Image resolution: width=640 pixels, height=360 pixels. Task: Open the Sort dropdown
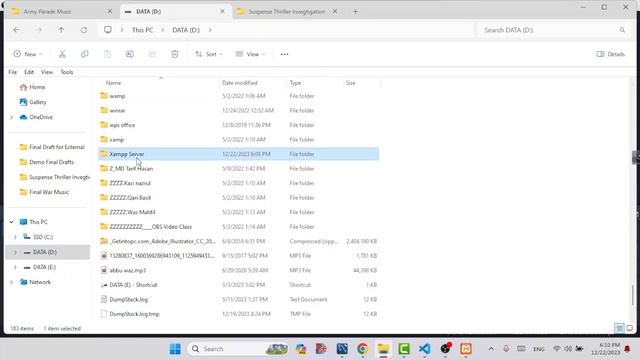pos(209,54)
